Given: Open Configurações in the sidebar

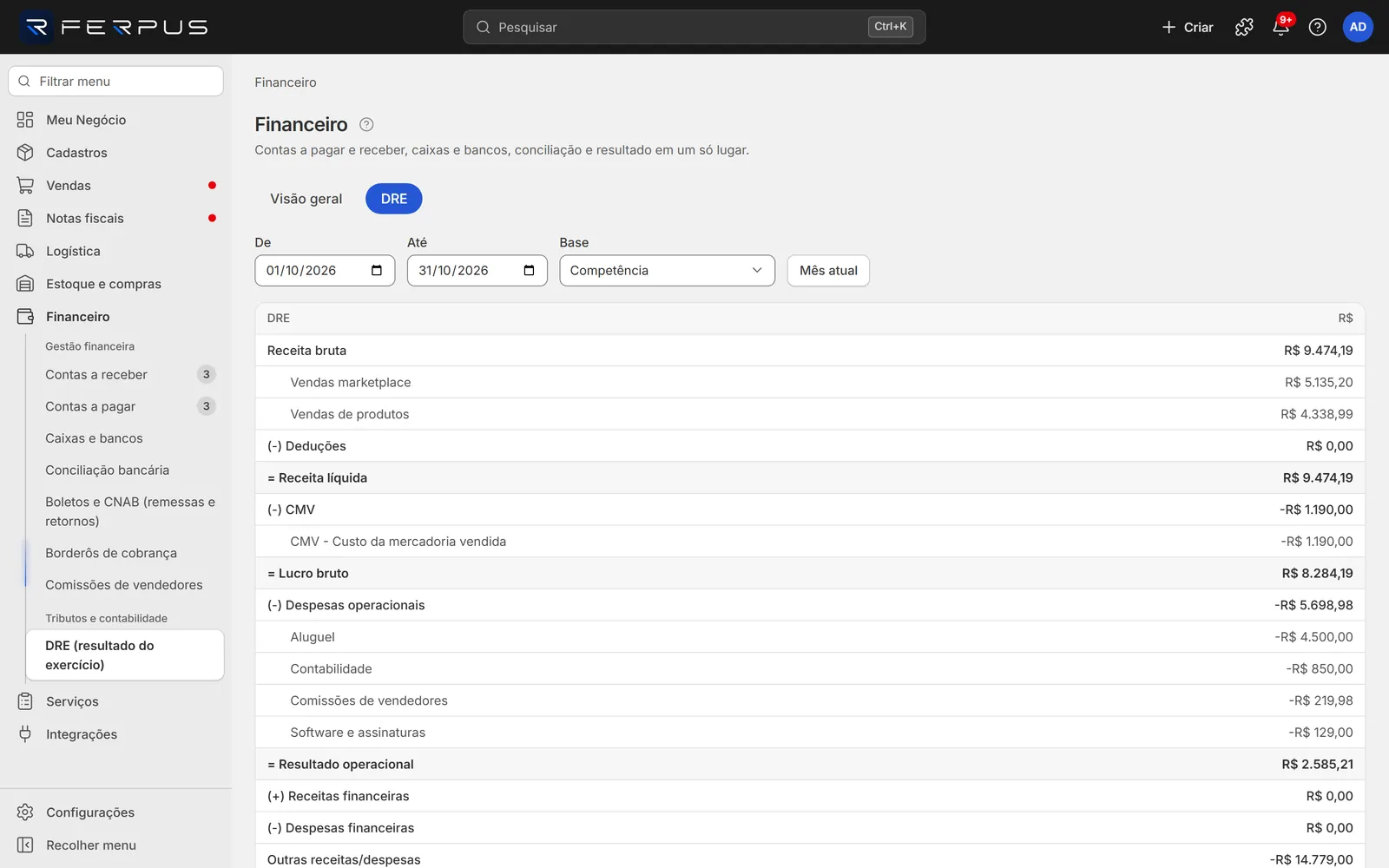Looking at the screenshot, I should click(x=116, y=812).
